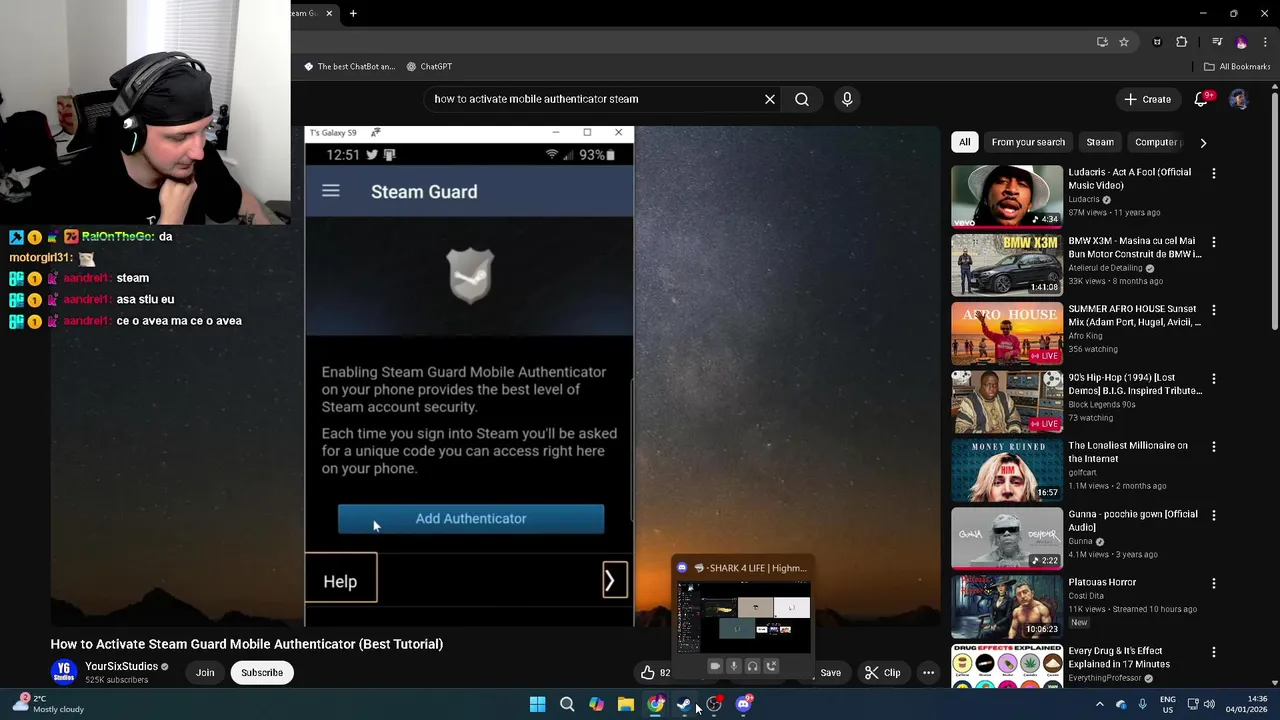Click the Chrome profile avatar
Viewport: 1280px width, 720px height.
1242,42
